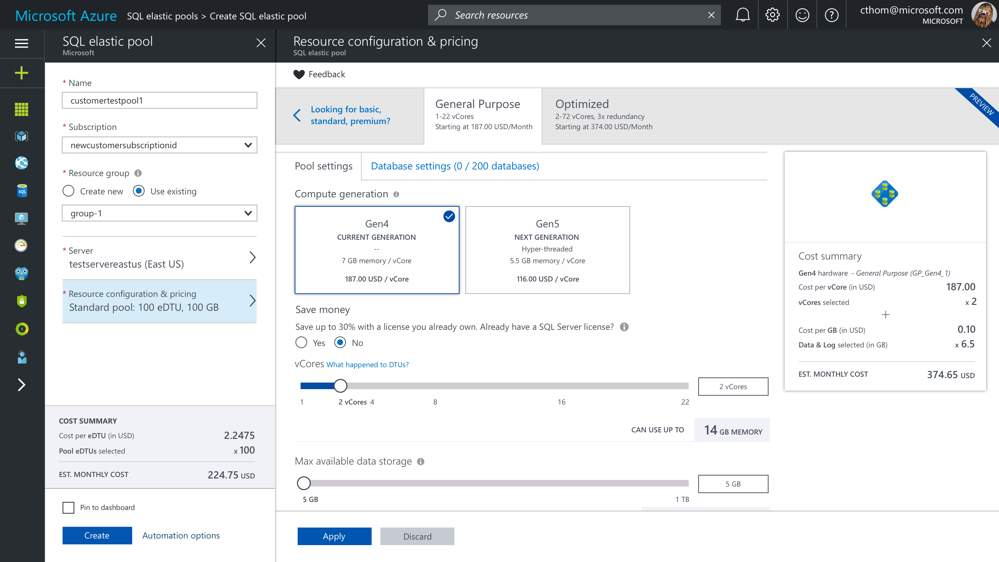Open the help question mark icon

[831, 15]
